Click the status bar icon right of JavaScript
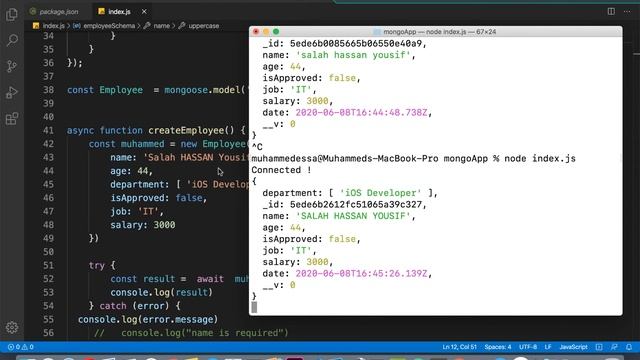Screen dimensions: 640x360 pos(599,347)
